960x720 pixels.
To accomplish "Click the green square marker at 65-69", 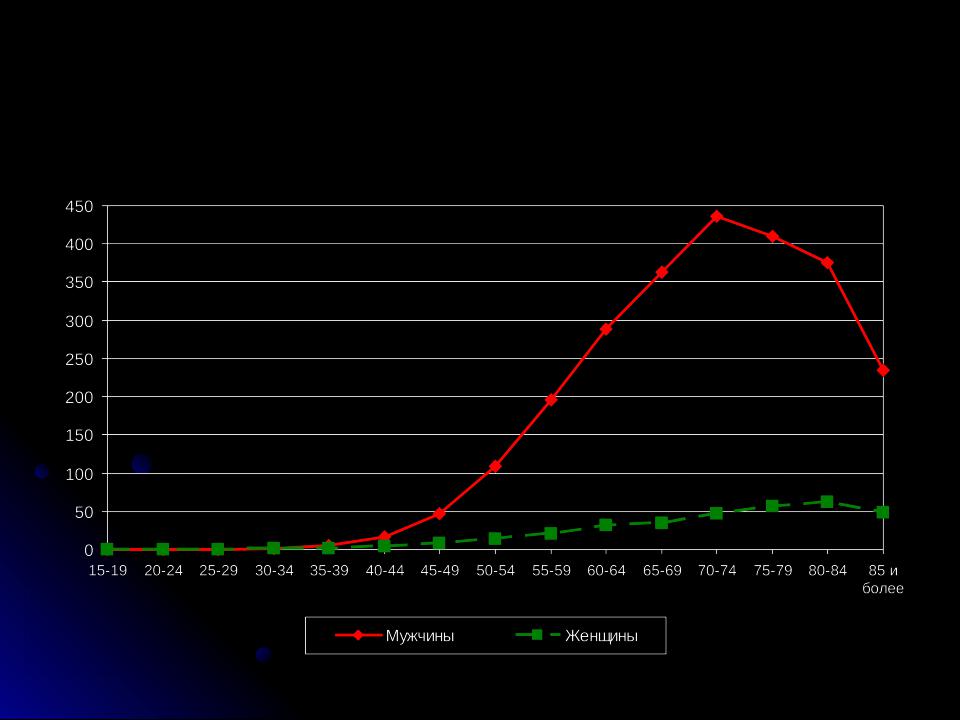I will click(662, 523).
